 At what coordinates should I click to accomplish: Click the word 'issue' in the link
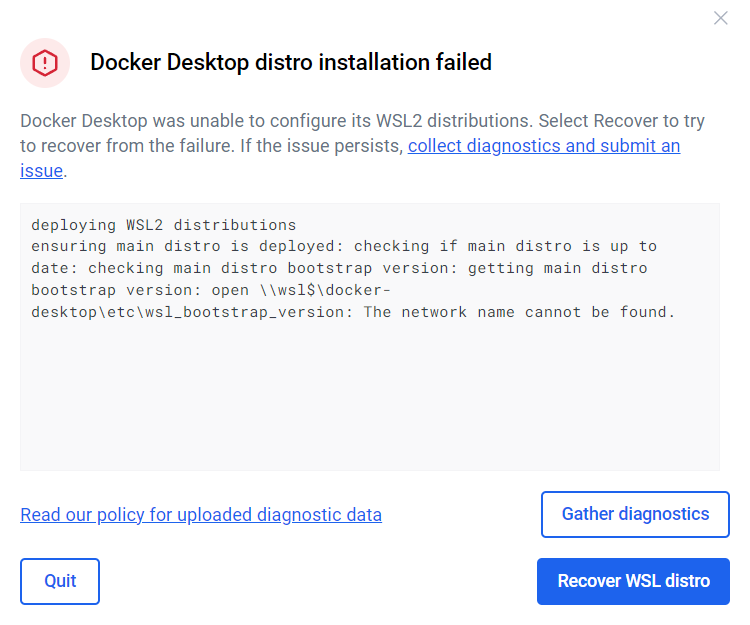[41, 171]
